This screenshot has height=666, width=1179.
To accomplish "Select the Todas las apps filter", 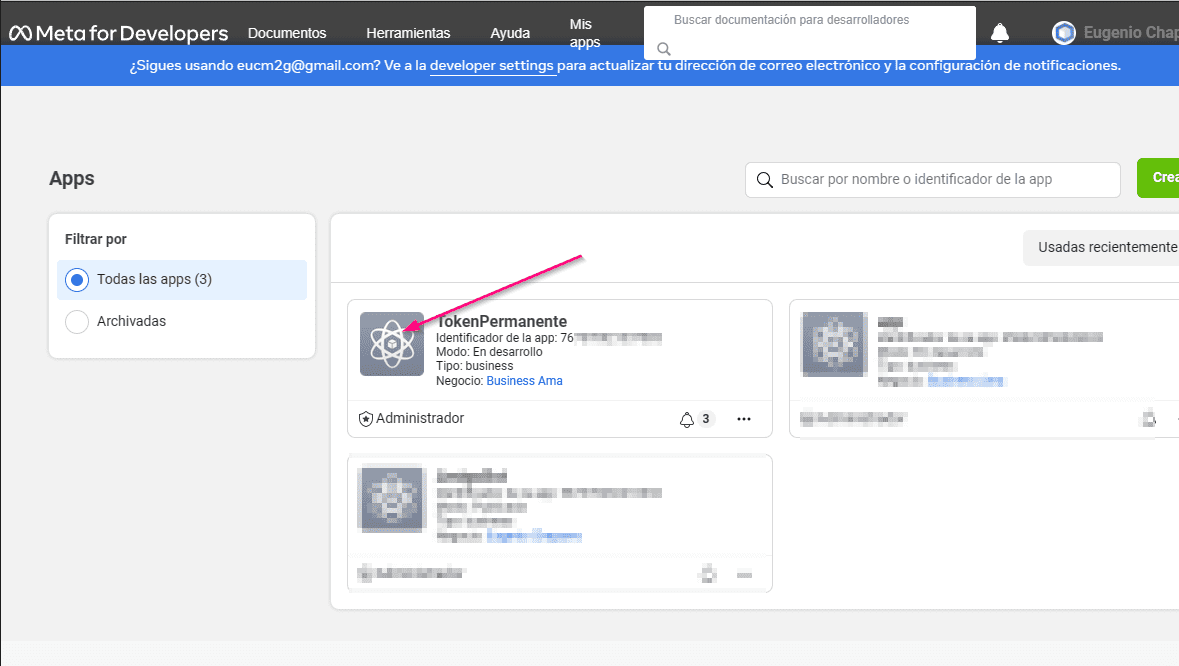I will pyautogui.click(x=77, y=280).
